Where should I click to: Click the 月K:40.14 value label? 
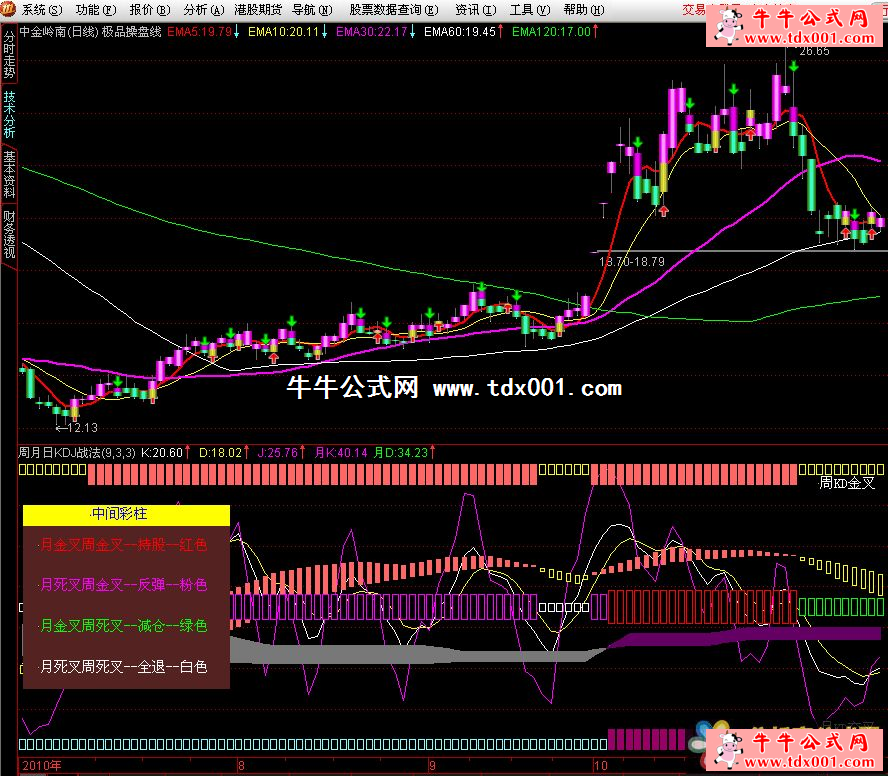(x=341, y=453)
